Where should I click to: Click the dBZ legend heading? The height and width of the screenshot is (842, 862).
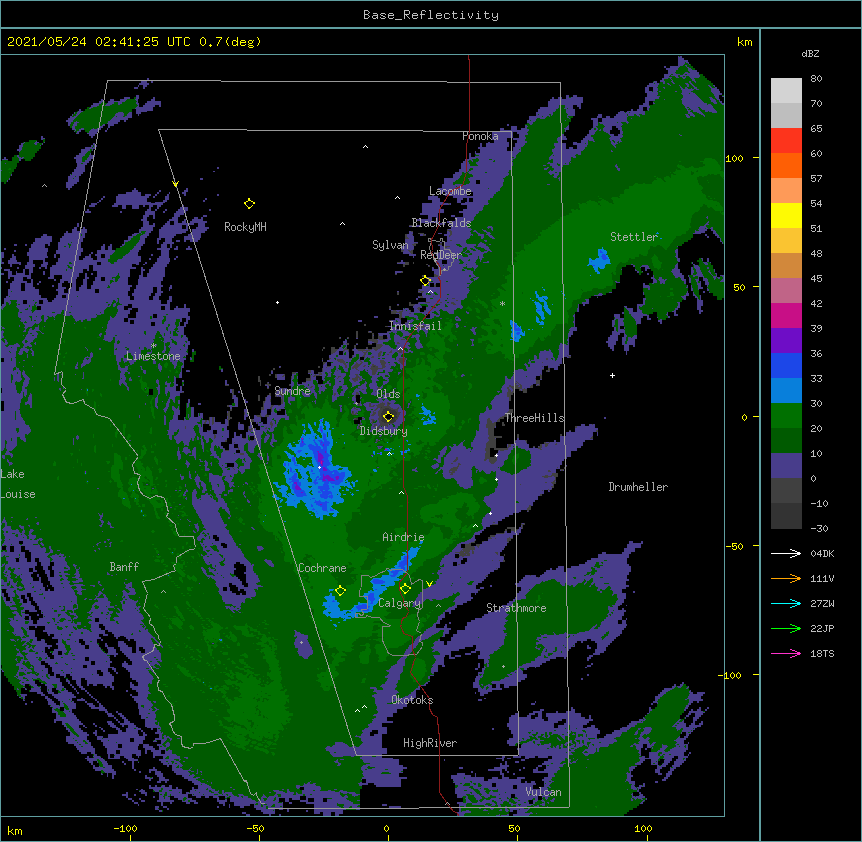[x=810, y=53]
